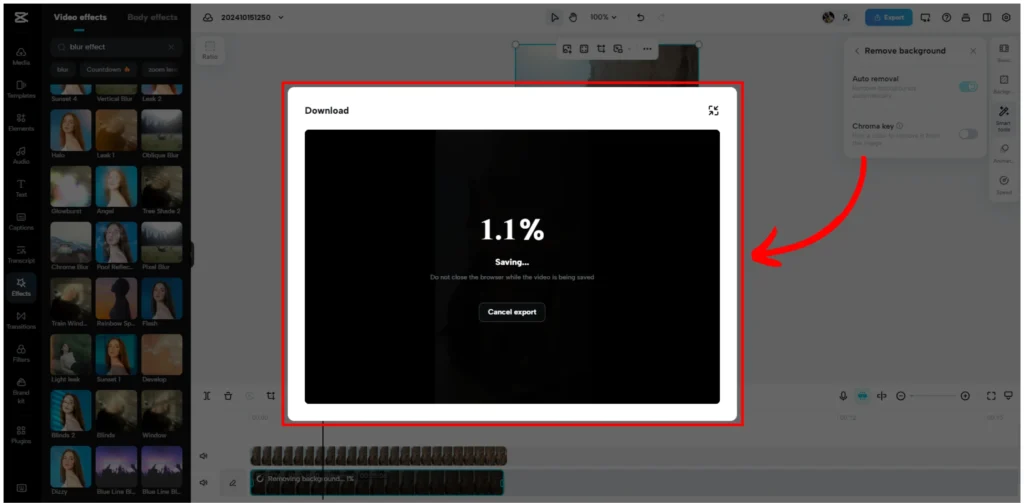Toggle the Auto removal switch
Screen dimensions: 1024x503
[968, 86]
